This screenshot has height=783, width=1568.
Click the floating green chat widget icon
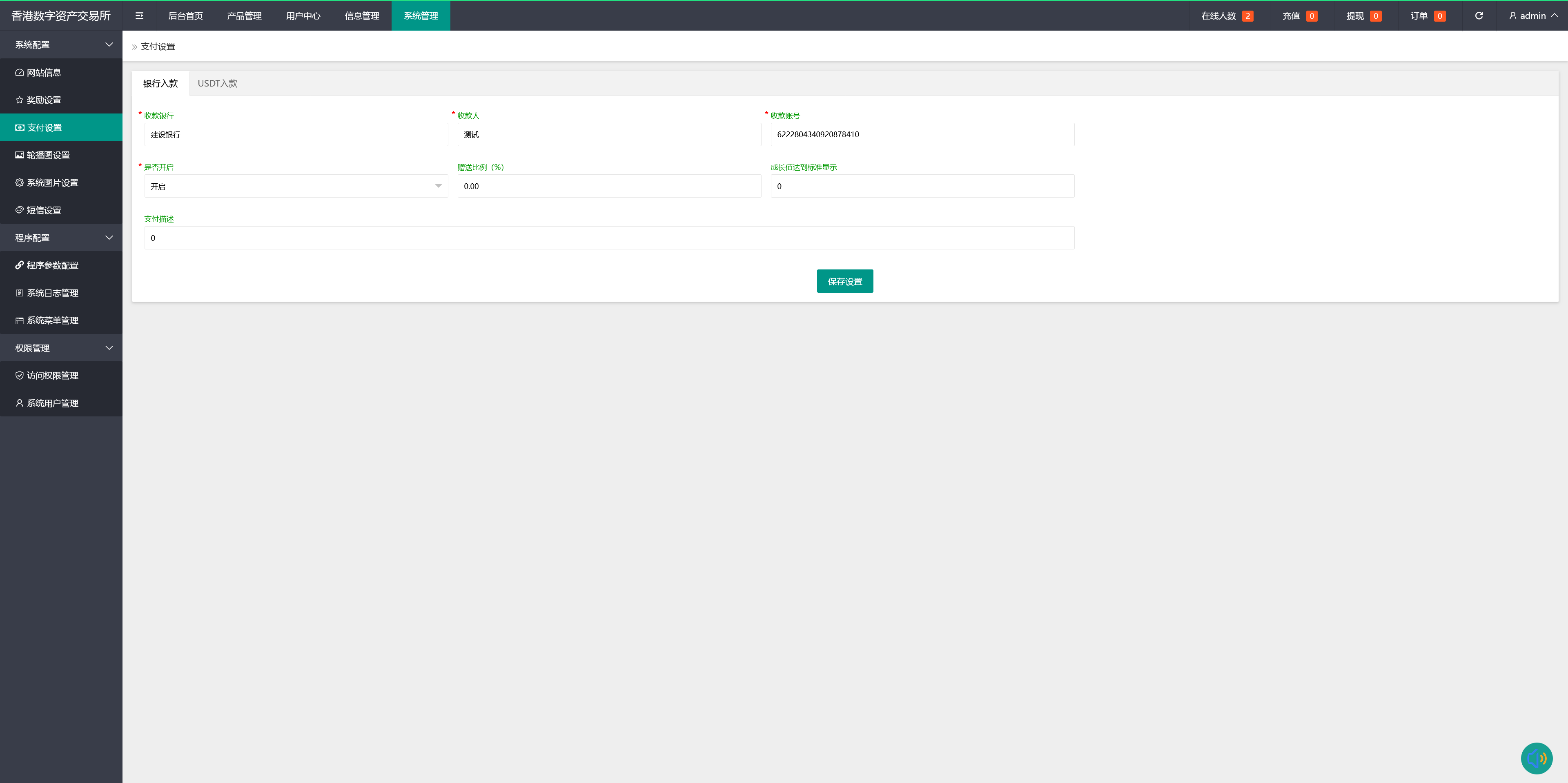pyautogui.click(x=1536, y=758)
